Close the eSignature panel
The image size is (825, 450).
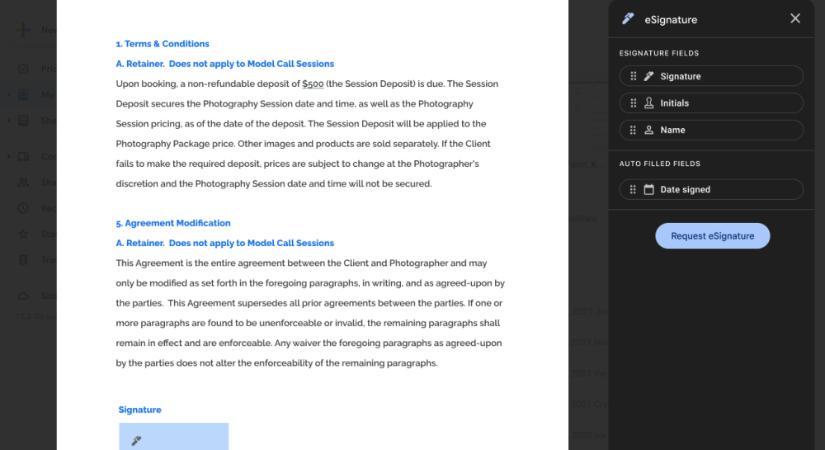795,18
